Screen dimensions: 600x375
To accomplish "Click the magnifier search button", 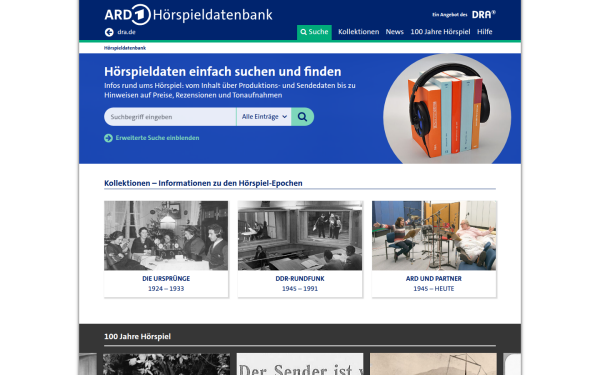I will 302,117.
